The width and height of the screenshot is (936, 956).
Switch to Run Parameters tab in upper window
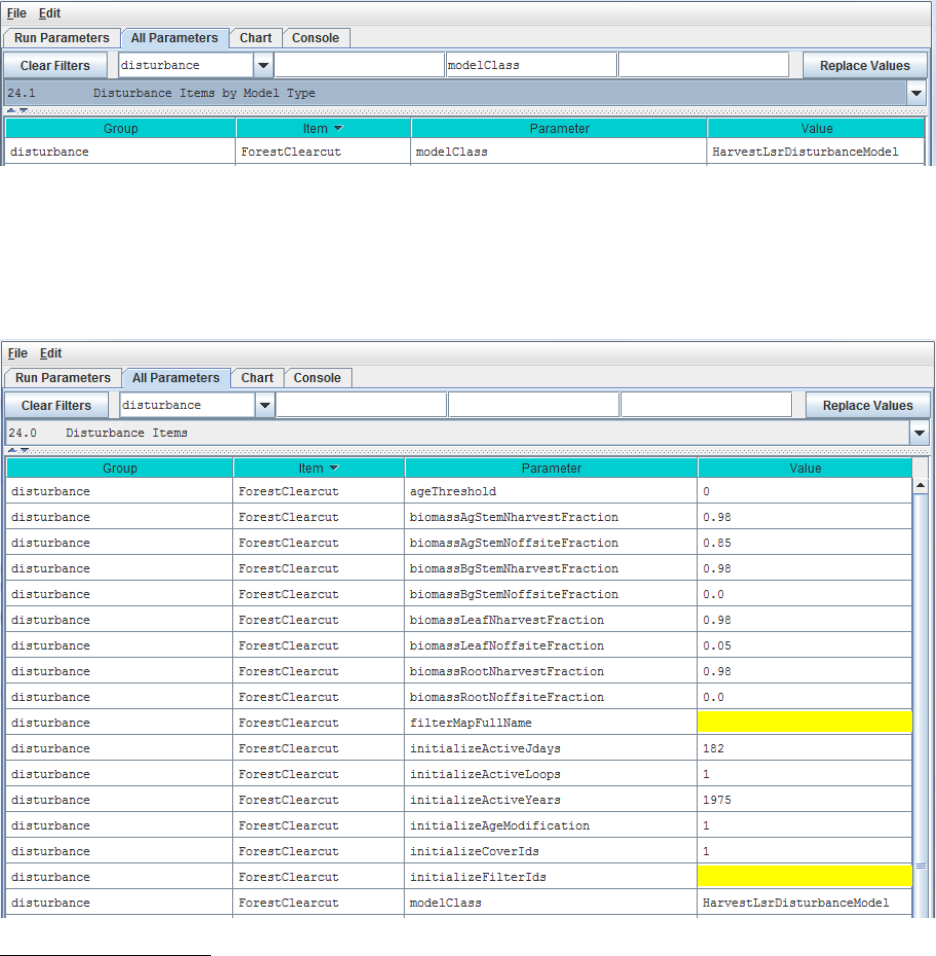(62, 38)
